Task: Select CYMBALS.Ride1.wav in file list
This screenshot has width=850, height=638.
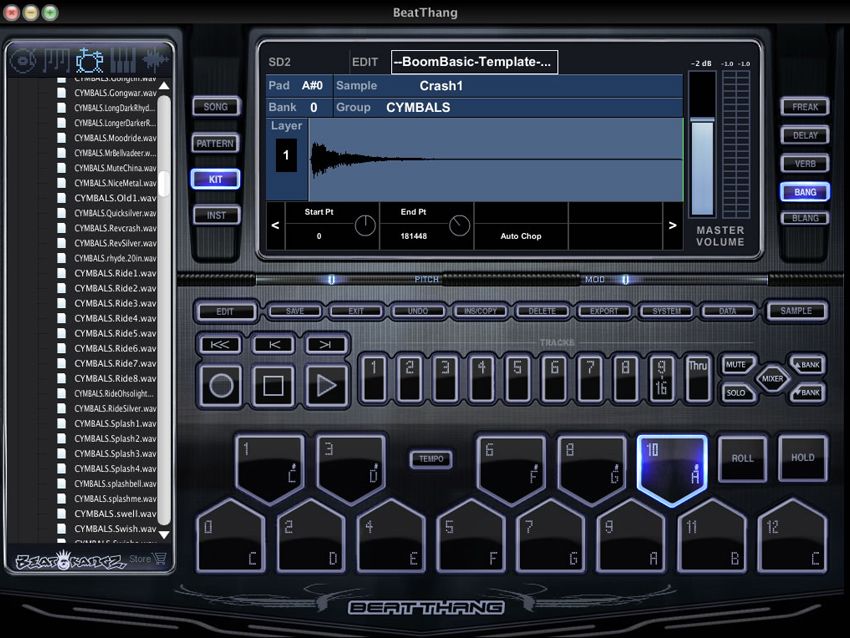Action: pos(110,273)
